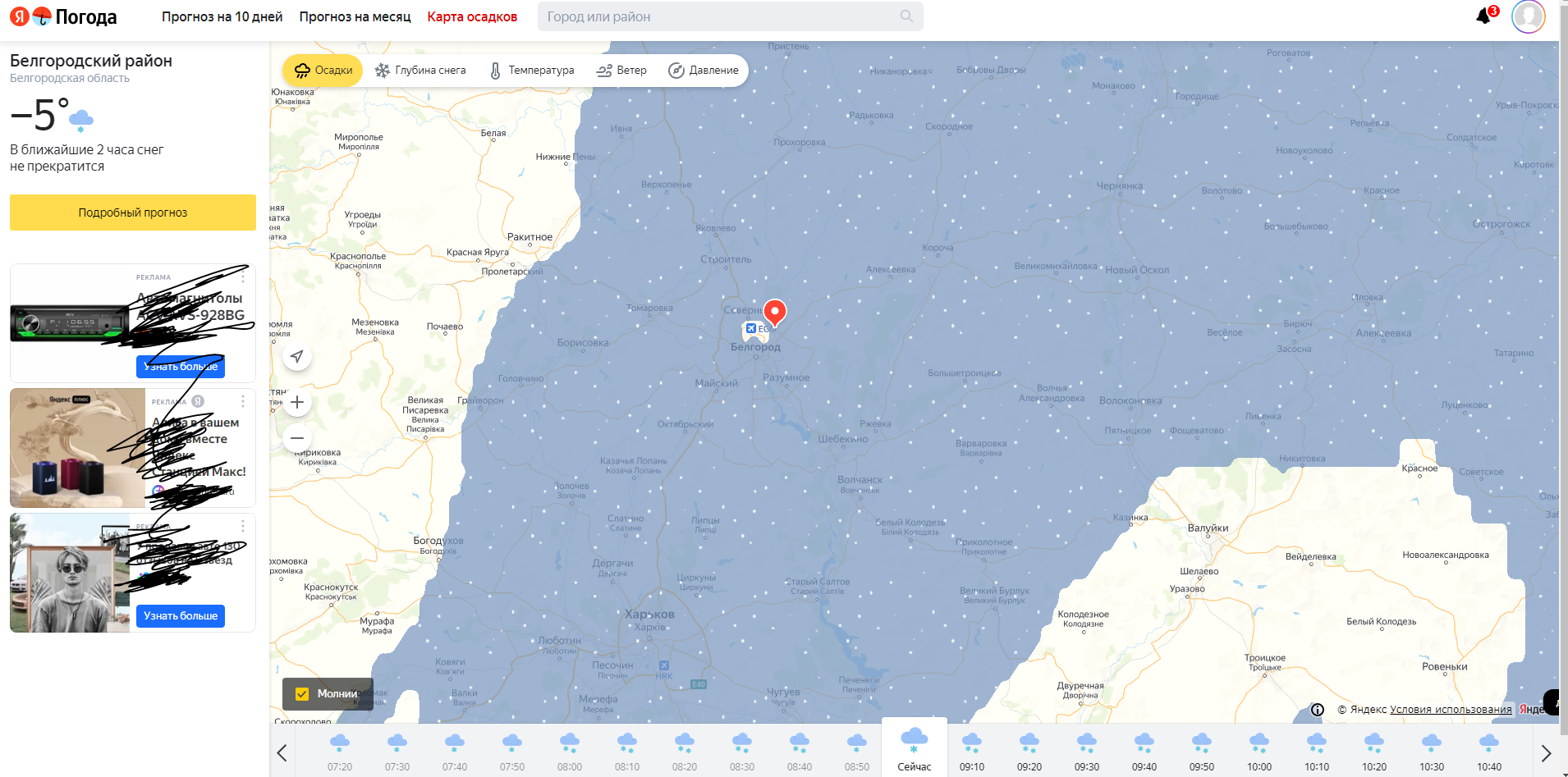Select the 10:10 timeline slot

1317,752
